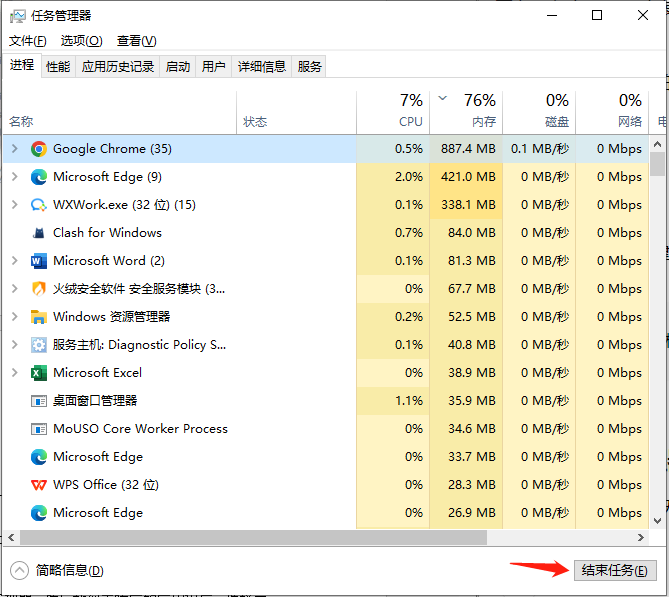Open the 选项(O) menu
The height and width of the screenshot is (597, 669).
point(81,41)
